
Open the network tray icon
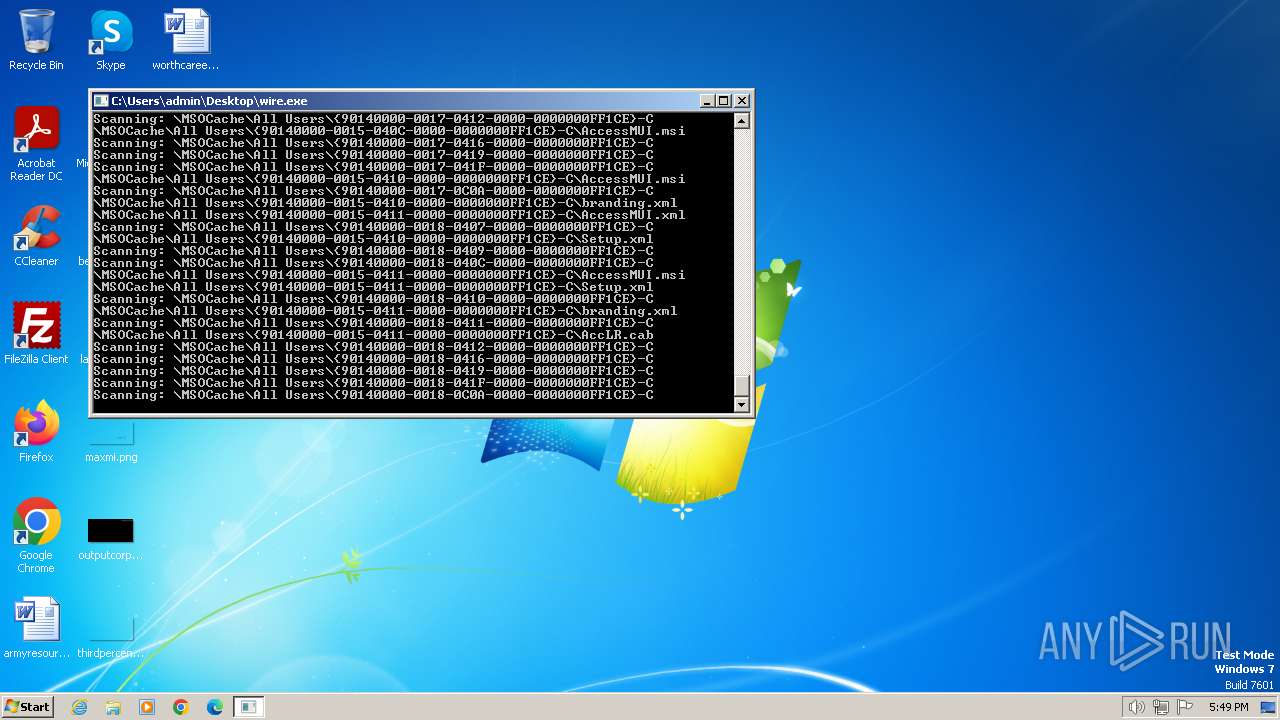[1161, 707]
